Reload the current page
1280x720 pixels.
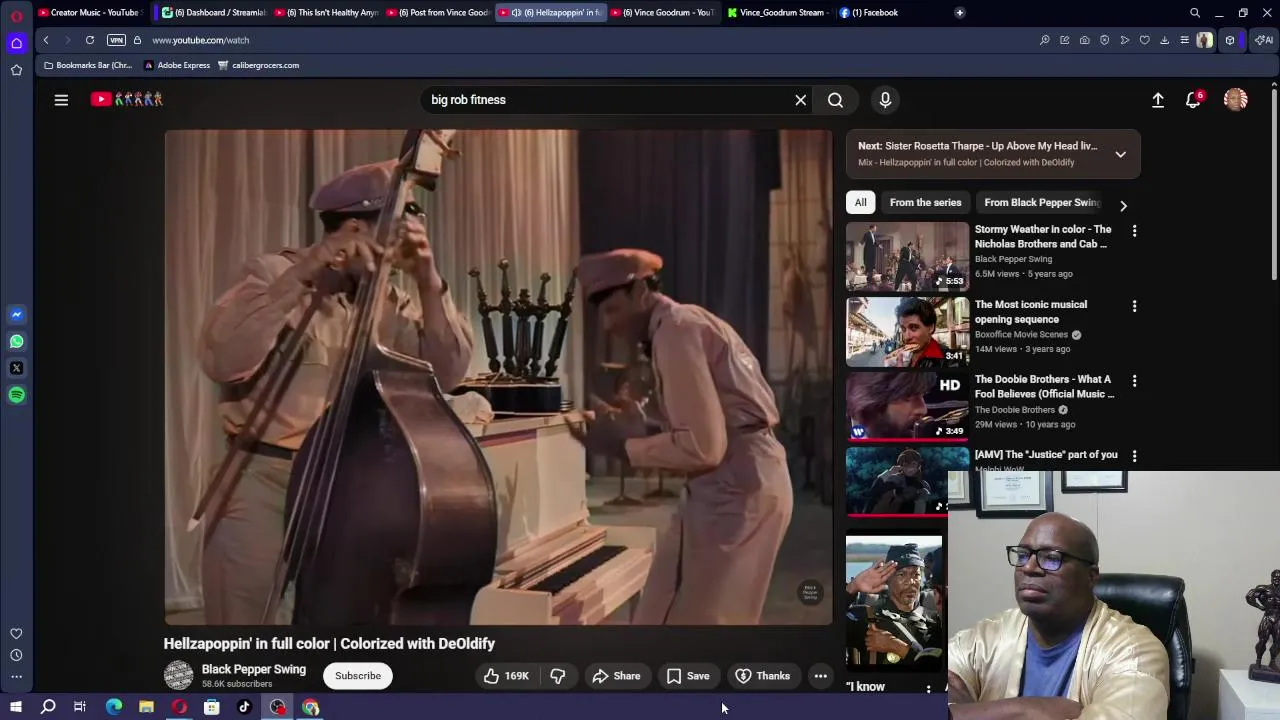[90, 40]
